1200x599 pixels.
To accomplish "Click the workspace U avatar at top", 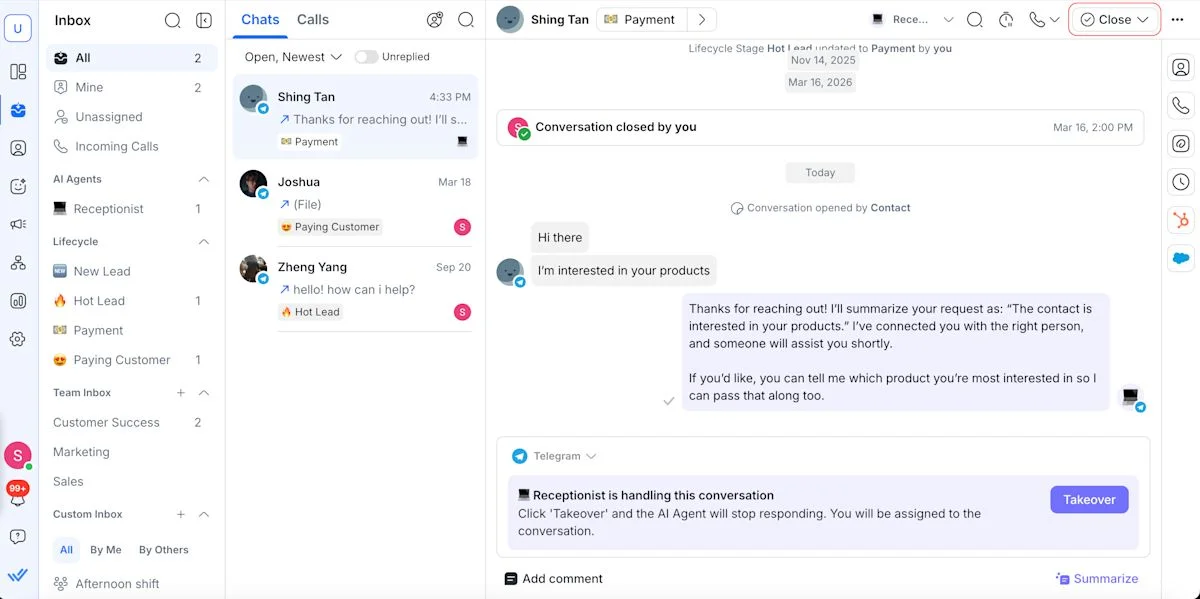I will click(18, 28).
